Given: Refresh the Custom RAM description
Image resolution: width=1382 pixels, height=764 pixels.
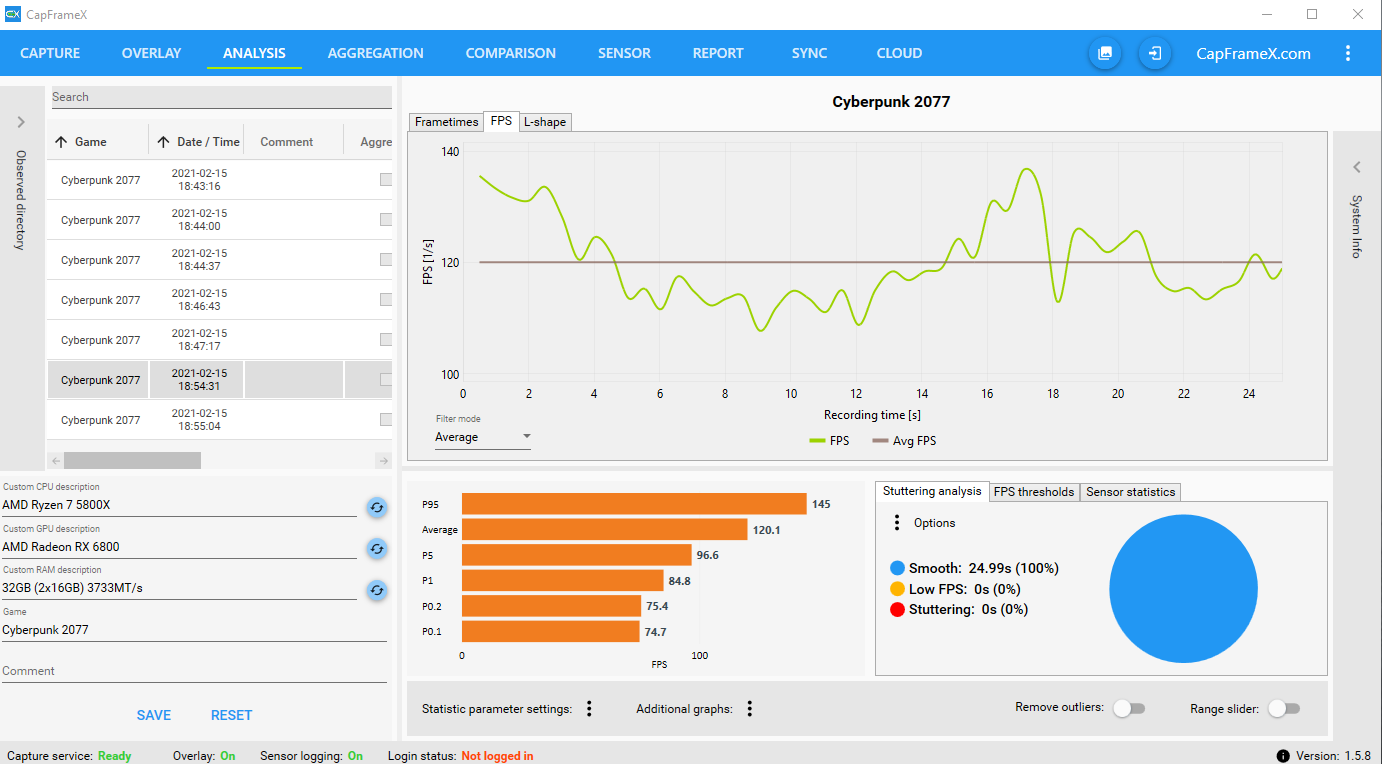Looking at the screenshot, I should click(377, 590).
